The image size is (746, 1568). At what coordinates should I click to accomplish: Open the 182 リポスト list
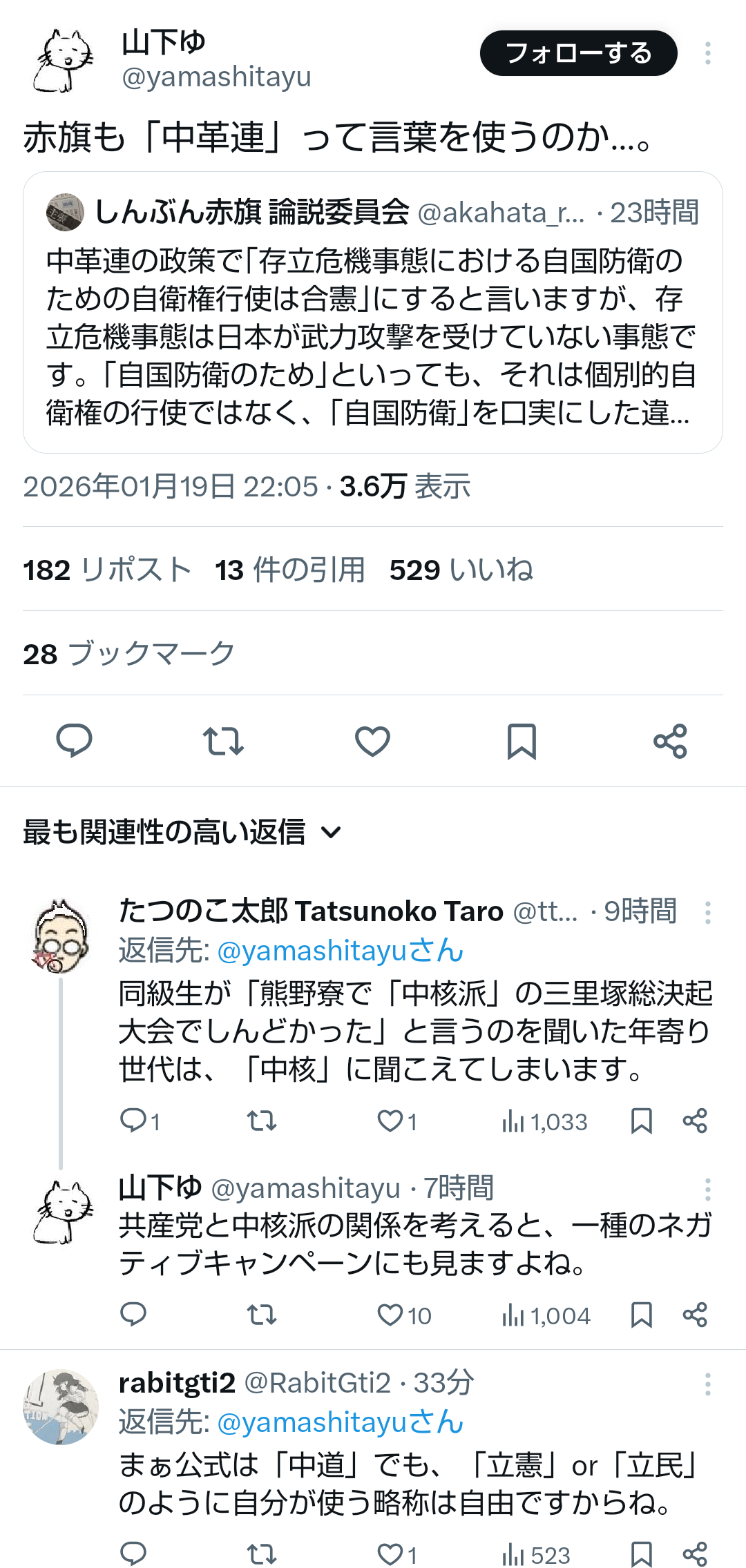(107, 570)
